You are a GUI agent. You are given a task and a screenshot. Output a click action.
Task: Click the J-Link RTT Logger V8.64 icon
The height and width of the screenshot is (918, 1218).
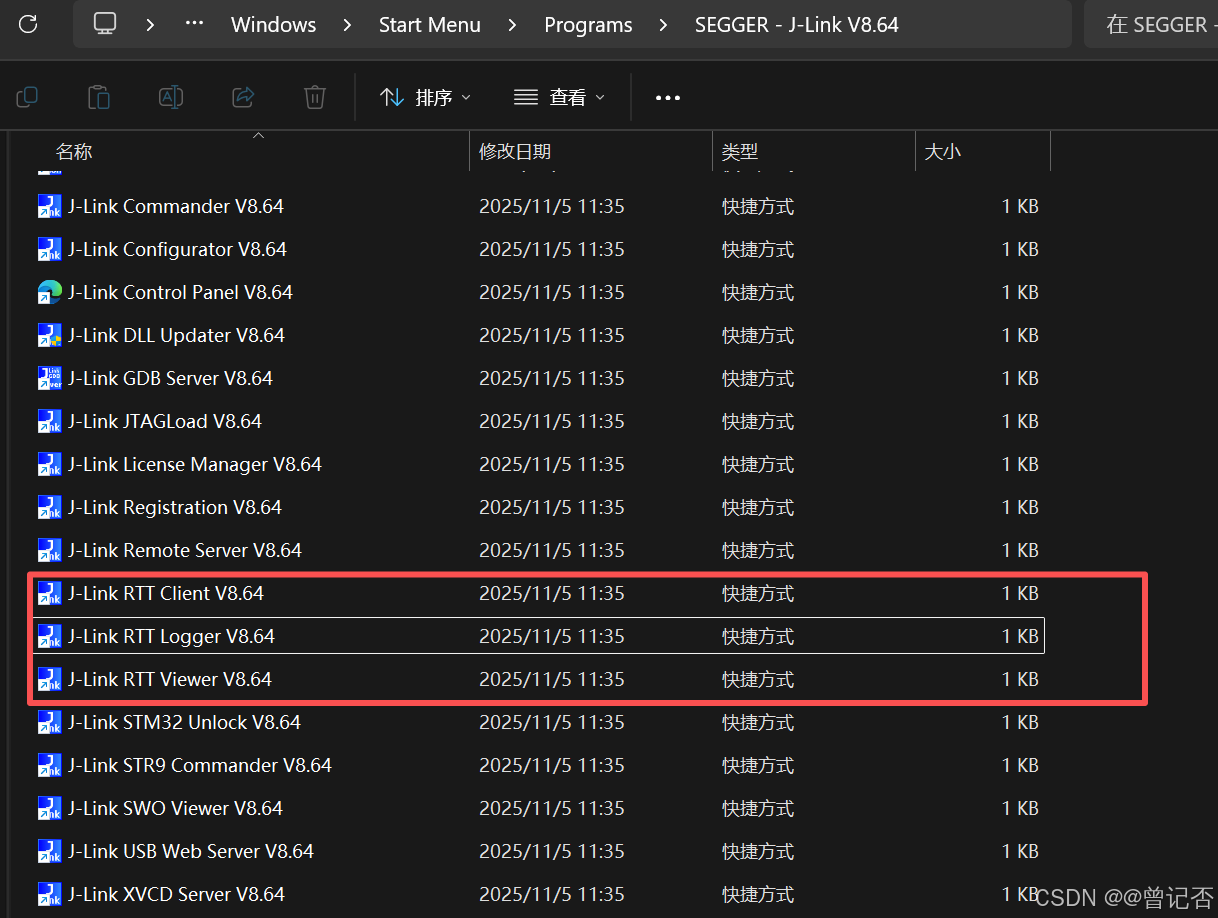click(49, 637)
